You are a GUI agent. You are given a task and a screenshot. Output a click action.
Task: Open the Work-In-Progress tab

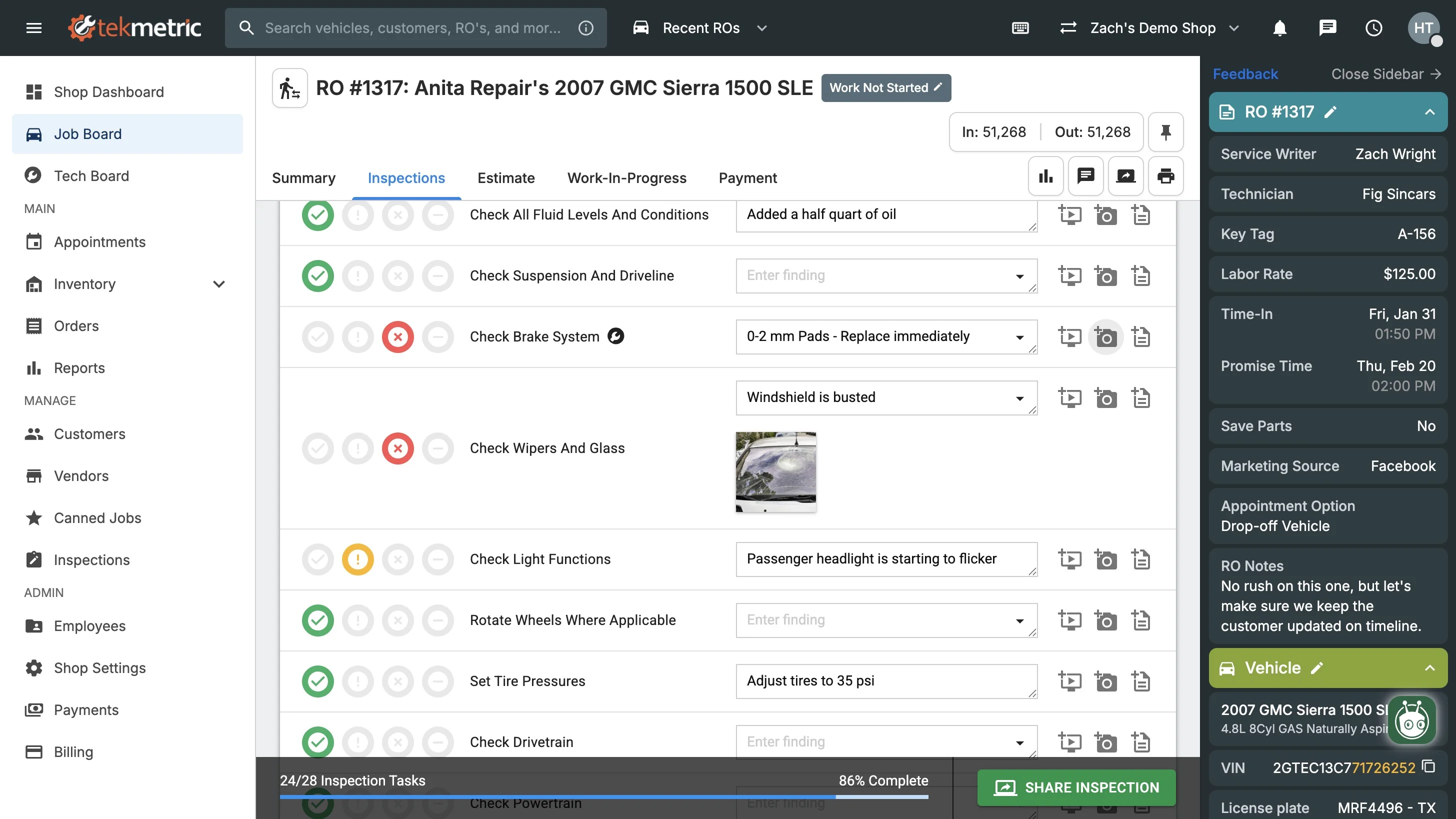point(626,178)
